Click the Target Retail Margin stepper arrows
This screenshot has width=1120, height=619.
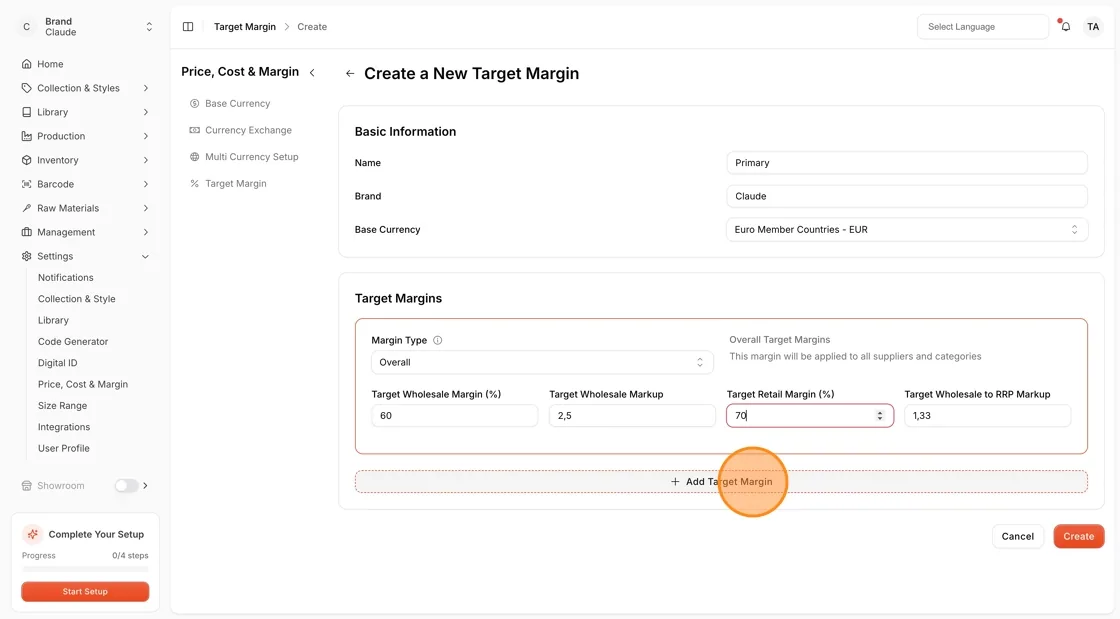click(x=879, y=416)
